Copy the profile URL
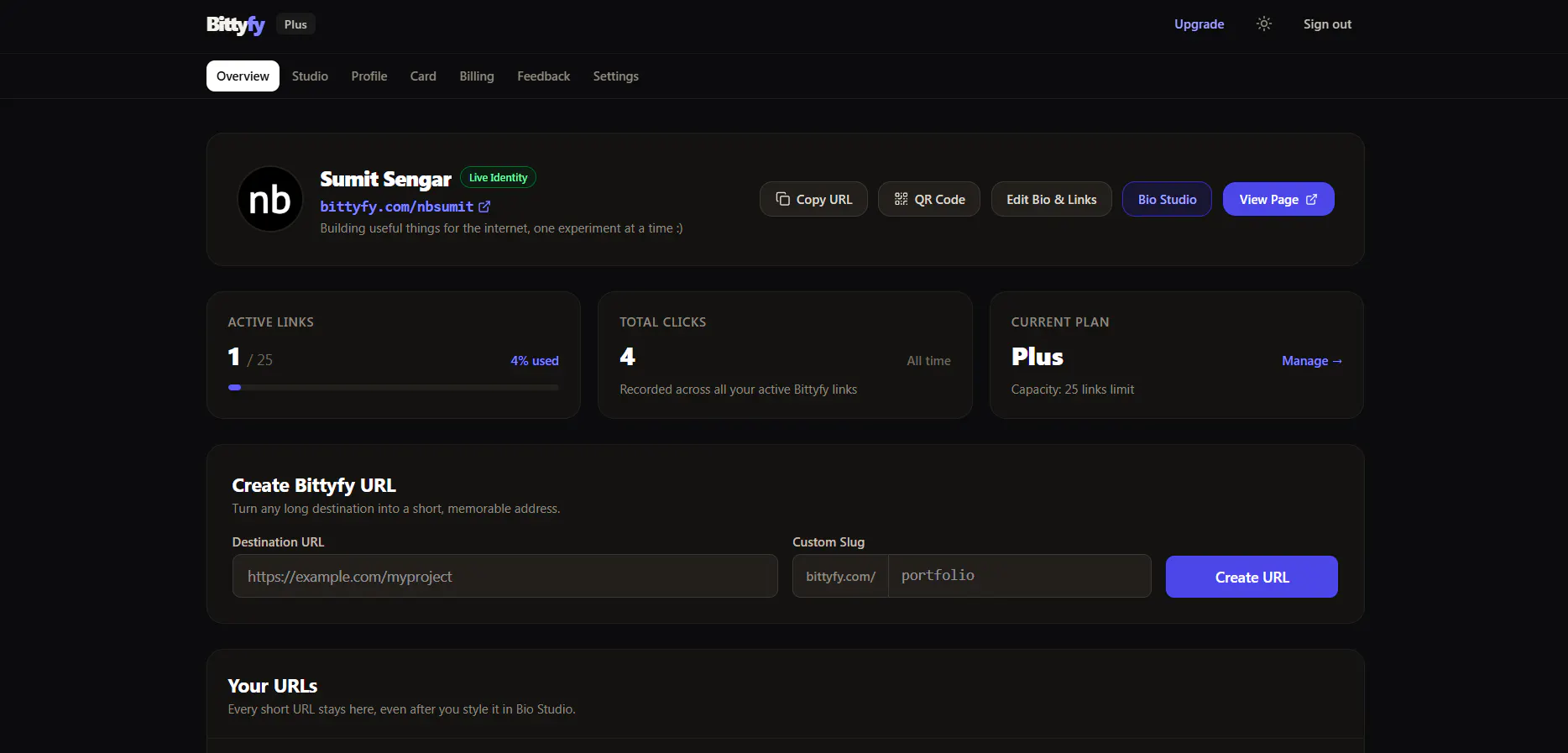Viewport: 1568px width, 753px height. pyautogui.click(x=813, y=199)
